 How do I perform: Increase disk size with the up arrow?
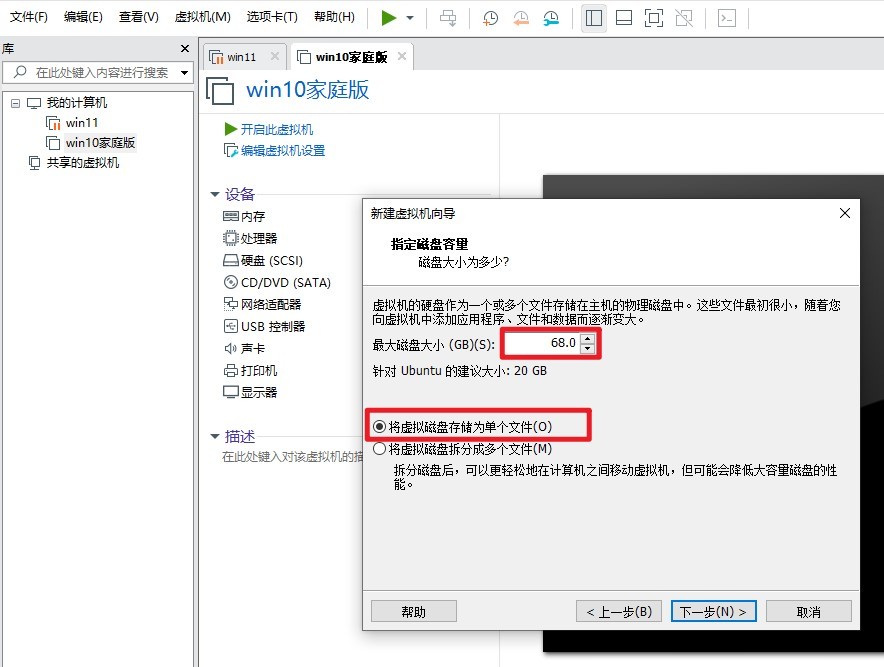pyautogui.click(x=587, y=338)
